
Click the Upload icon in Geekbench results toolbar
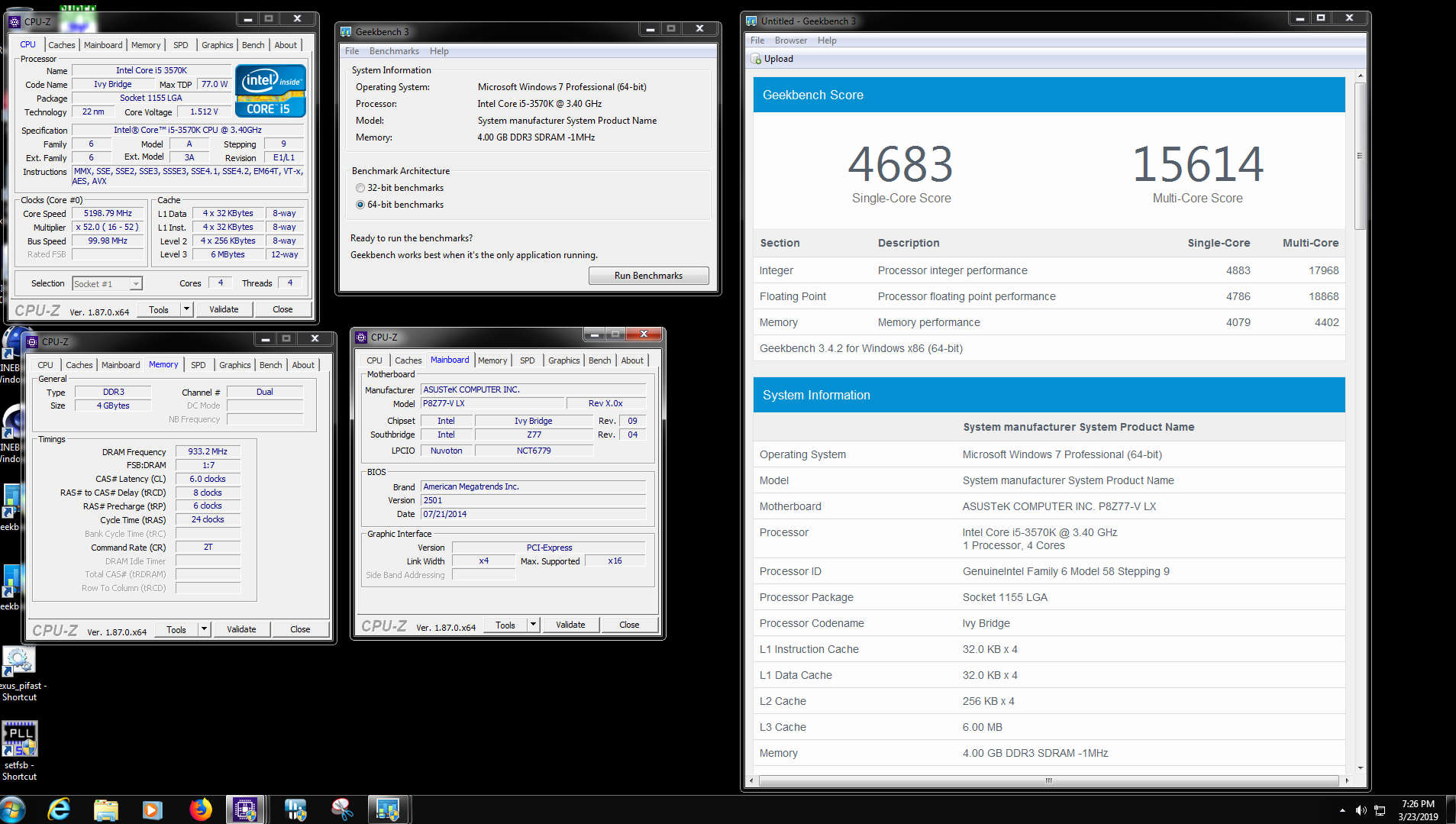pos(756,59)
